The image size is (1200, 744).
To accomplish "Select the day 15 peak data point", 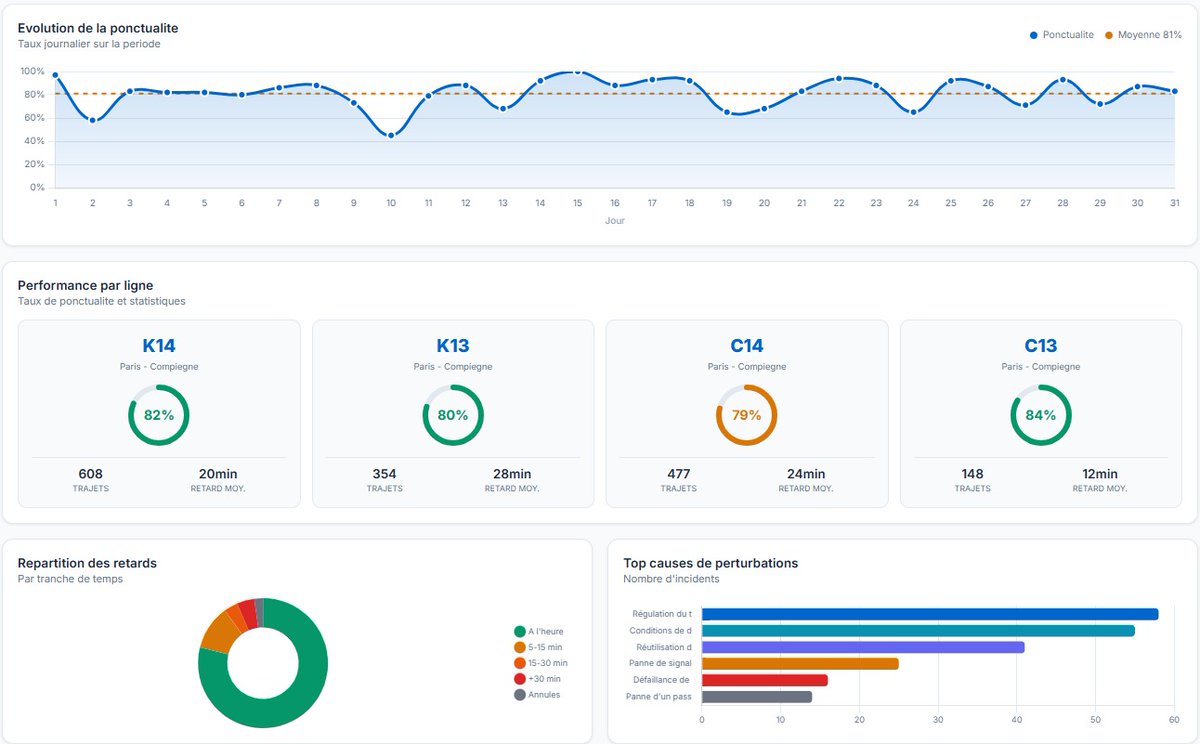I will (x=577, y=72).
